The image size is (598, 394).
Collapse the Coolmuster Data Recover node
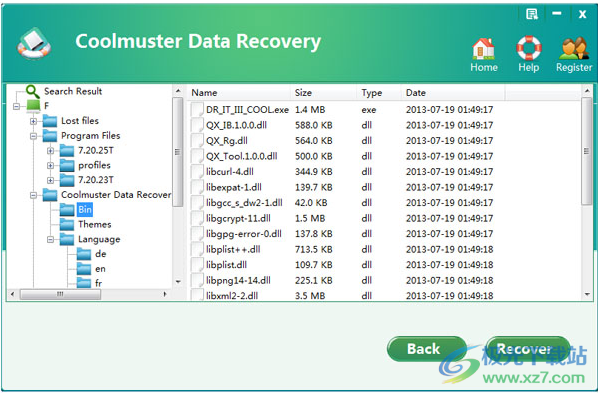click(34, 195)
